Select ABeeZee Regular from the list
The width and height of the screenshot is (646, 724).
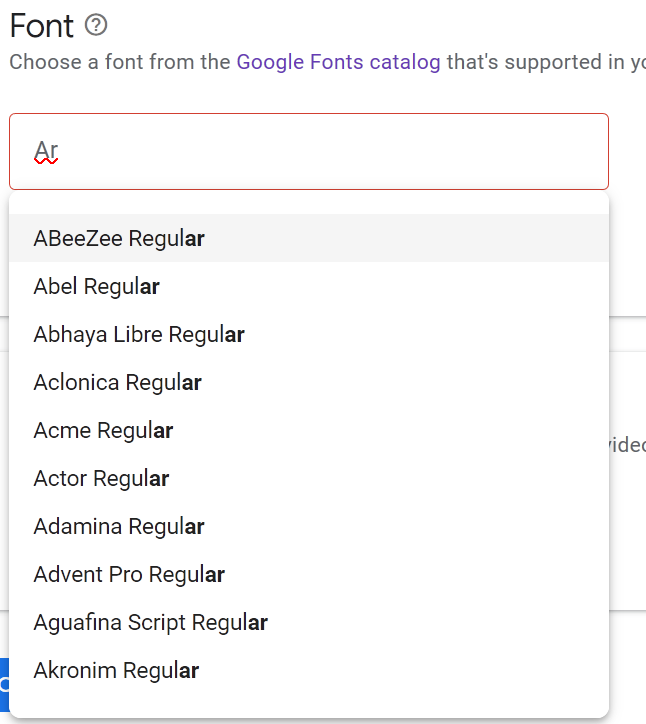coord(119,239)
